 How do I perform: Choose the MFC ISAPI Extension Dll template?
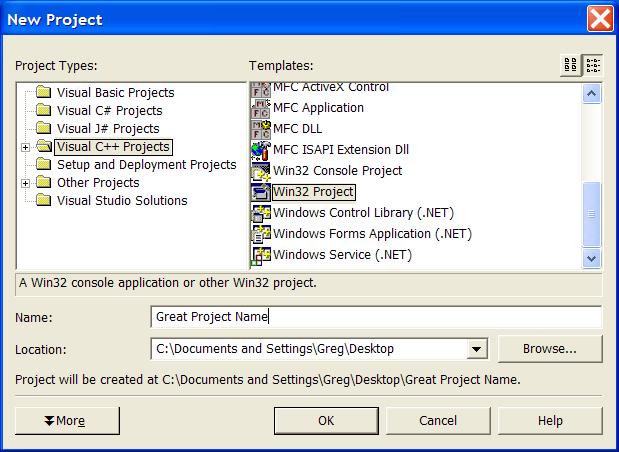[x=341, y=150]
